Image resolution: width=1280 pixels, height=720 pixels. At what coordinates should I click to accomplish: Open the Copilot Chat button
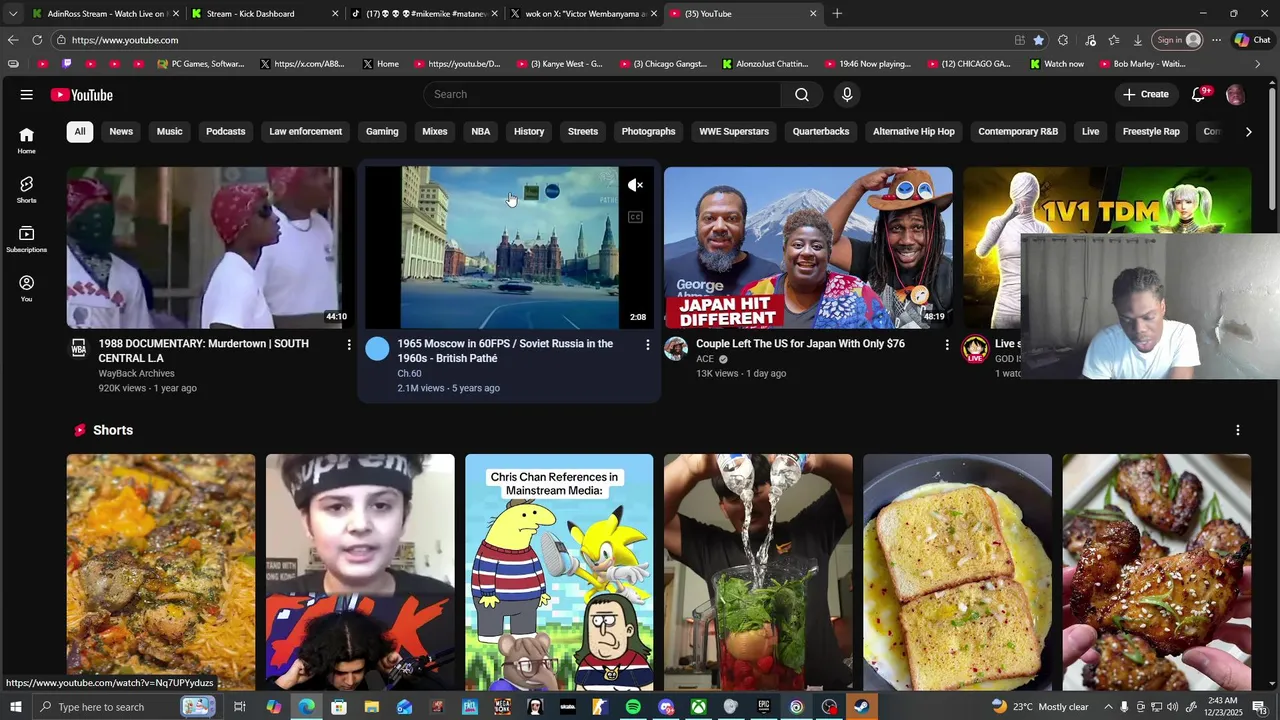(1252, 40)
